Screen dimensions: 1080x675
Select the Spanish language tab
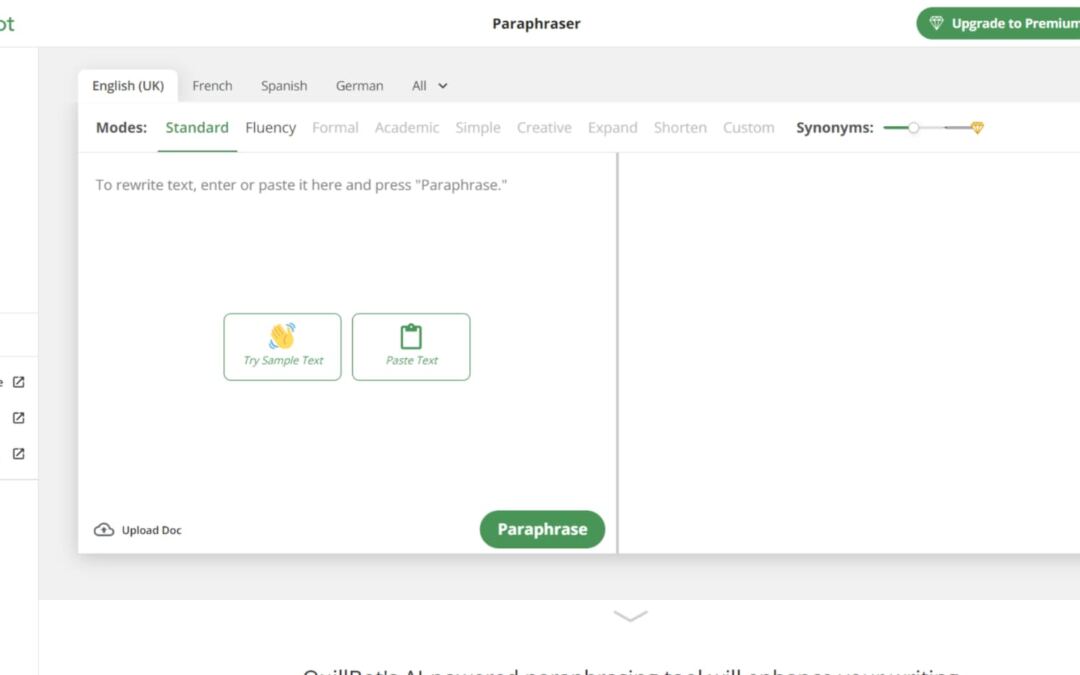click(284, 86)
